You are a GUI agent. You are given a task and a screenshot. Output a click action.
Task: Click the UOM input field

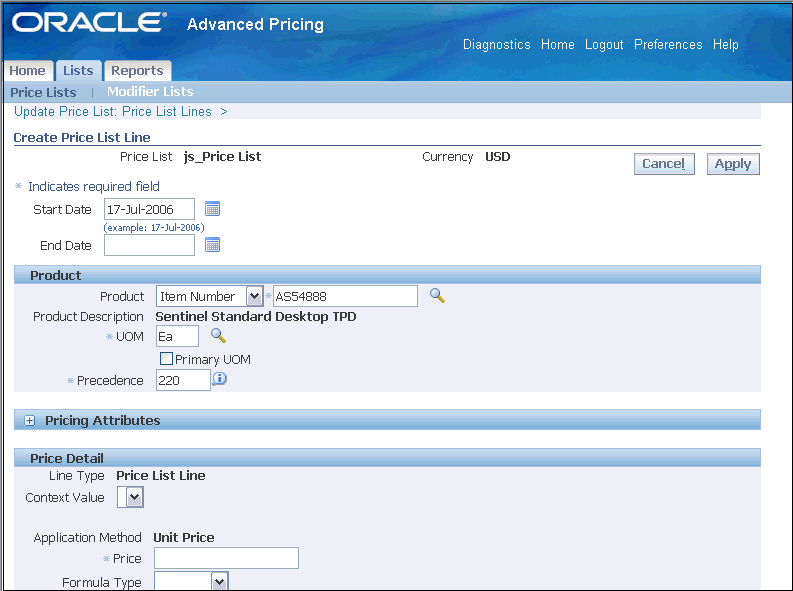177,336
